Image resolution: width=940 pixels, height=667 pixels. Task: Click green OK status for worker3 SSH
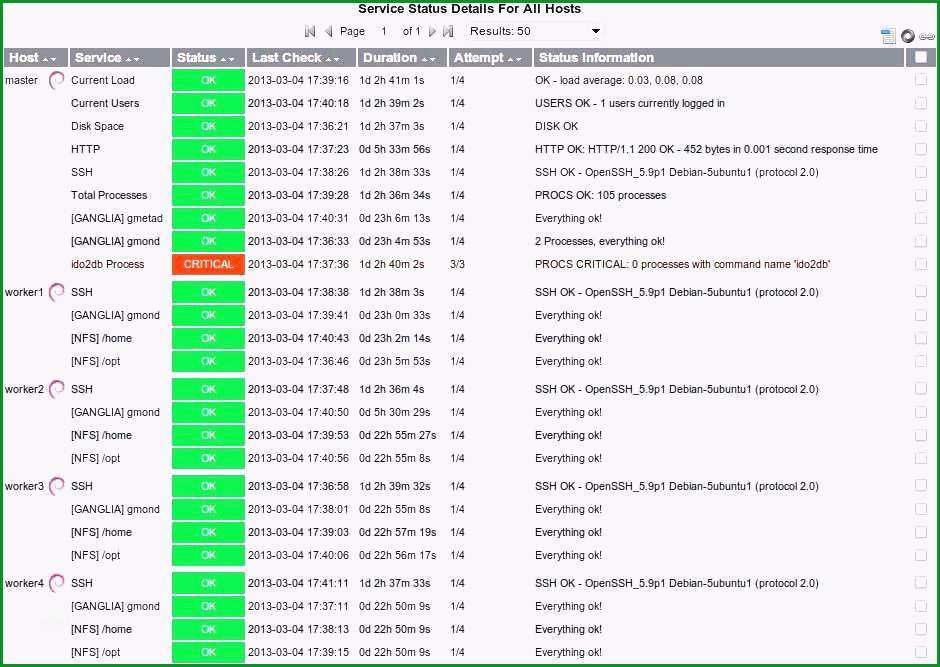208,486
